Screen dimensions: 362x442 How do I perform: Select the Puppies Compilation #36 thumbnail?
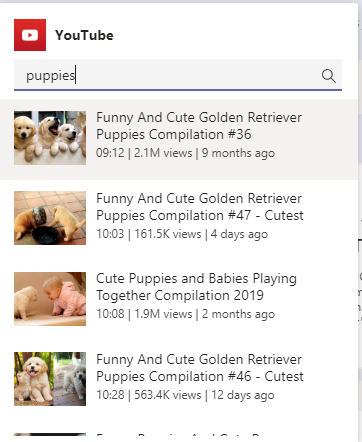point(50,138)
